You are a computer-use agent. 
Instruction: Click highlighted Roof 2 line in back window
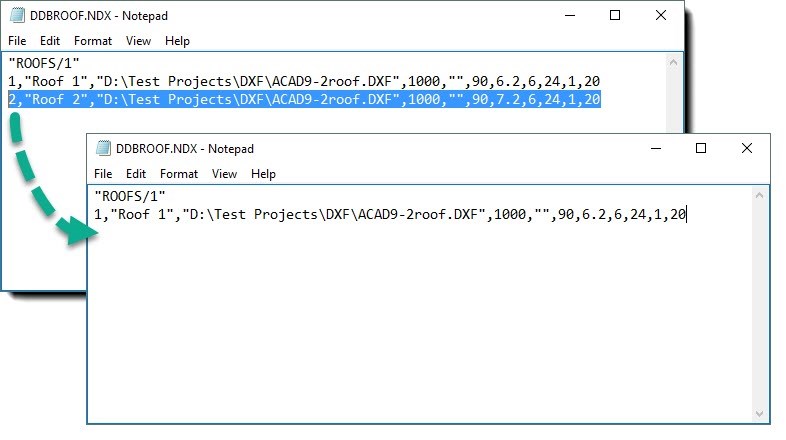[304, 99]
